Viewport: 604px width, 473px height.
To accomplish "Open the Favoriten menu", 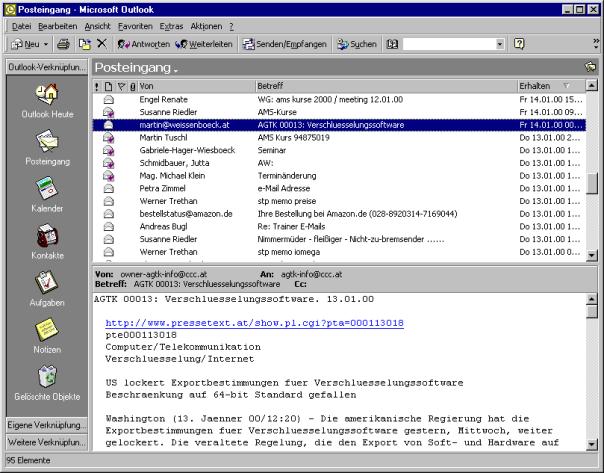I will 135,27.
